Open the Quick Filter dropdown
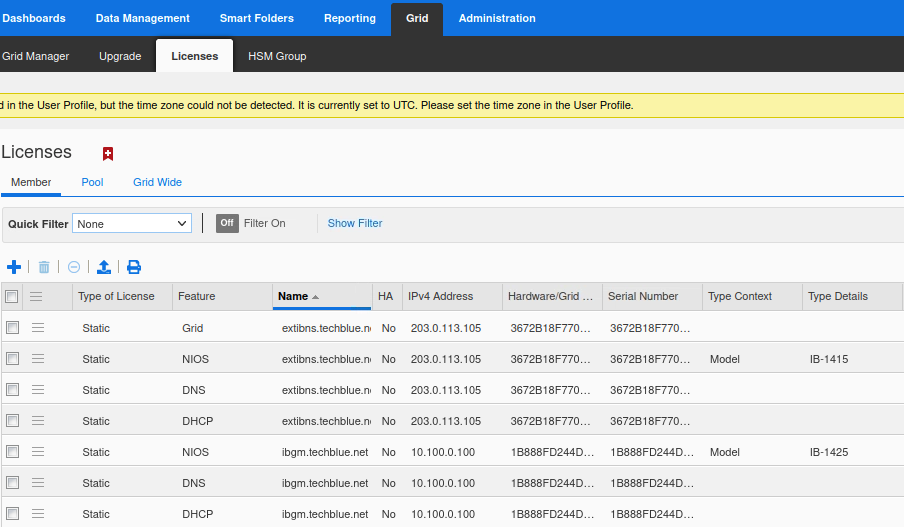The height and width of the screenshot is (527, 904). [x=132, y=223]
